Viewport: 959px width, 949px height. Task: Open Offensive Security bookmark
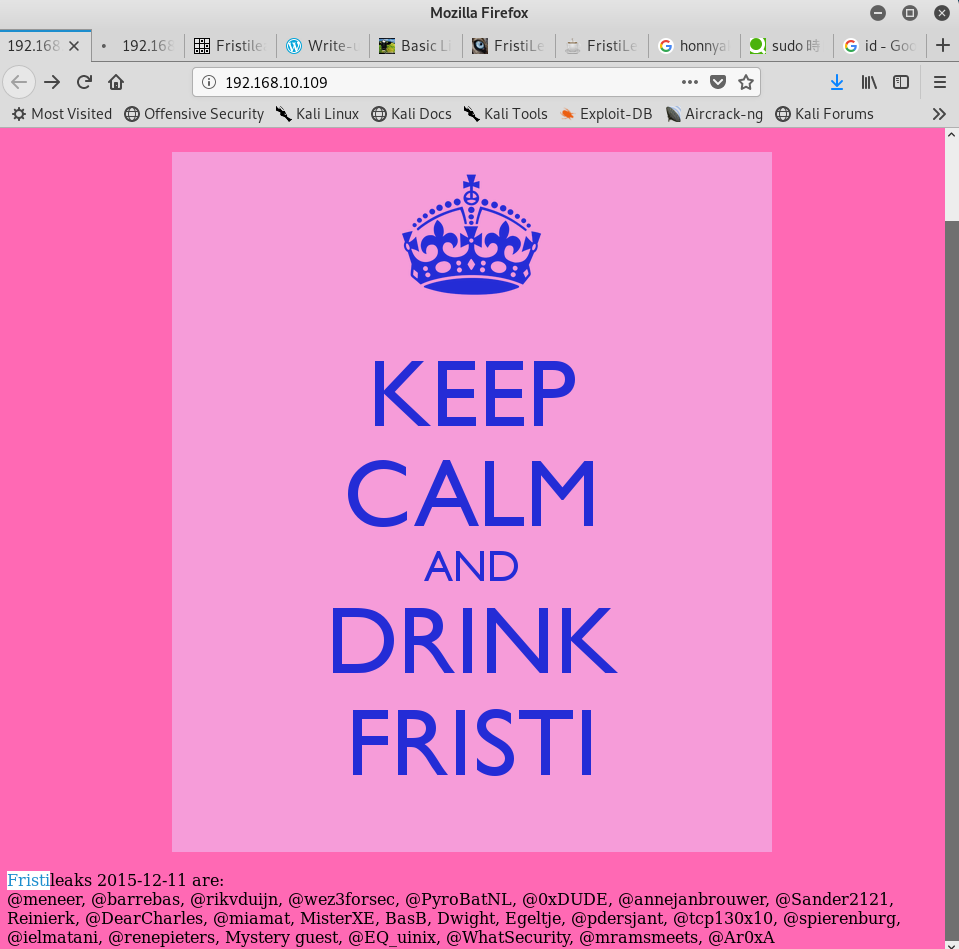pyautogui.click(x=194, y=114)
